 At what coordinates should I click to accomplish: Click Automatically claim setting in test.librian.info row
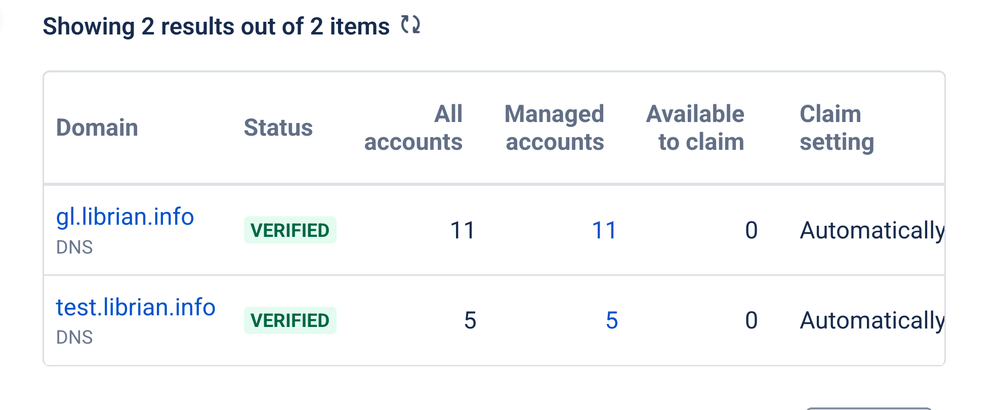coord(872,321)
